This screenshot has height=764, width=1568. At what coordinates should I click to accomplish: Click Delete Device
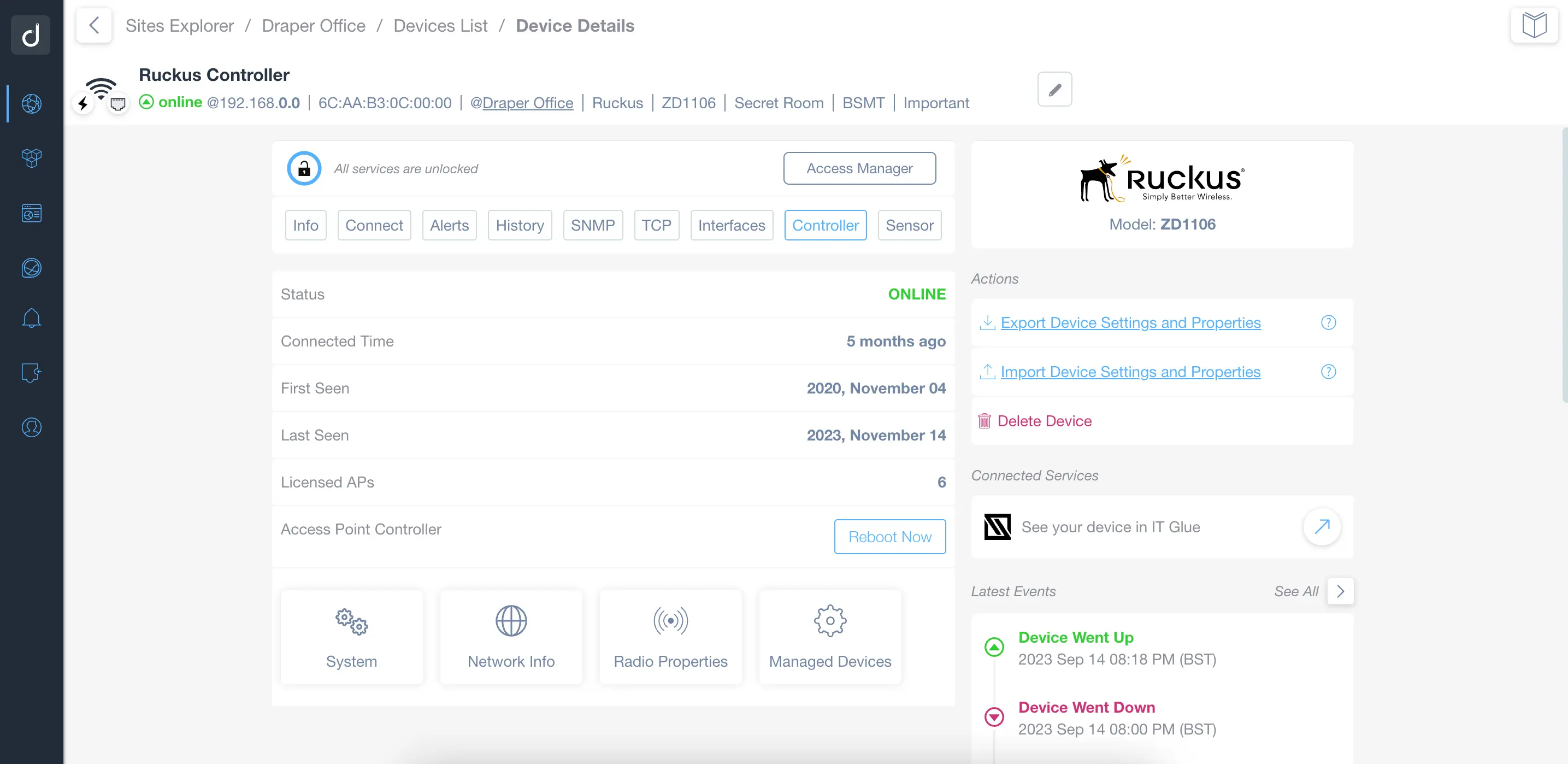coord(1045,421)
